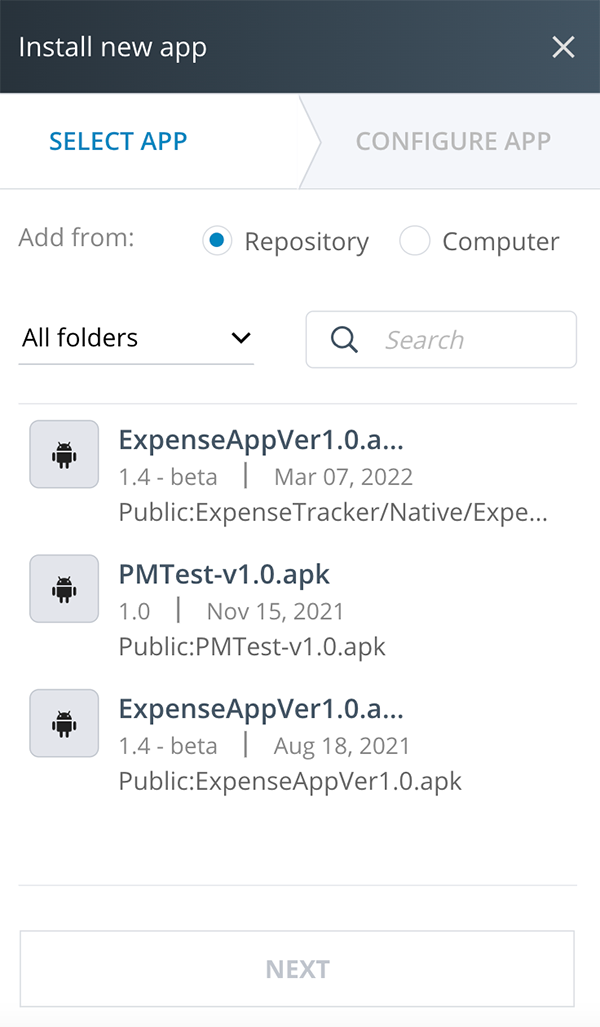Open the All folders dropdown
This screenshot has height=1027, width=600.
[x=136, y=338]
